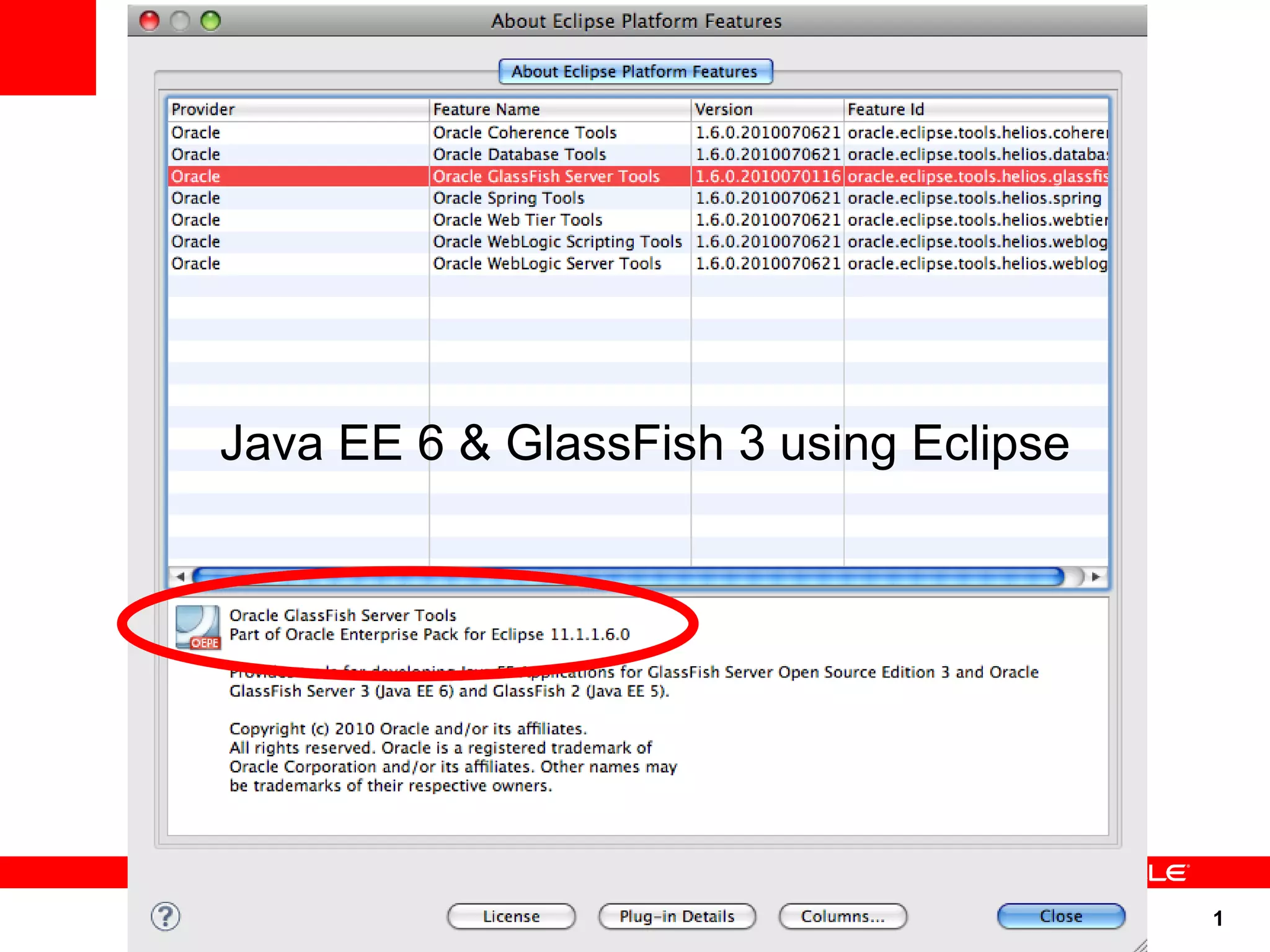Image resolution: width=1270 pixels, height=952 pixels.
Task: Click the green zoom window button
Action: [211, 21]
